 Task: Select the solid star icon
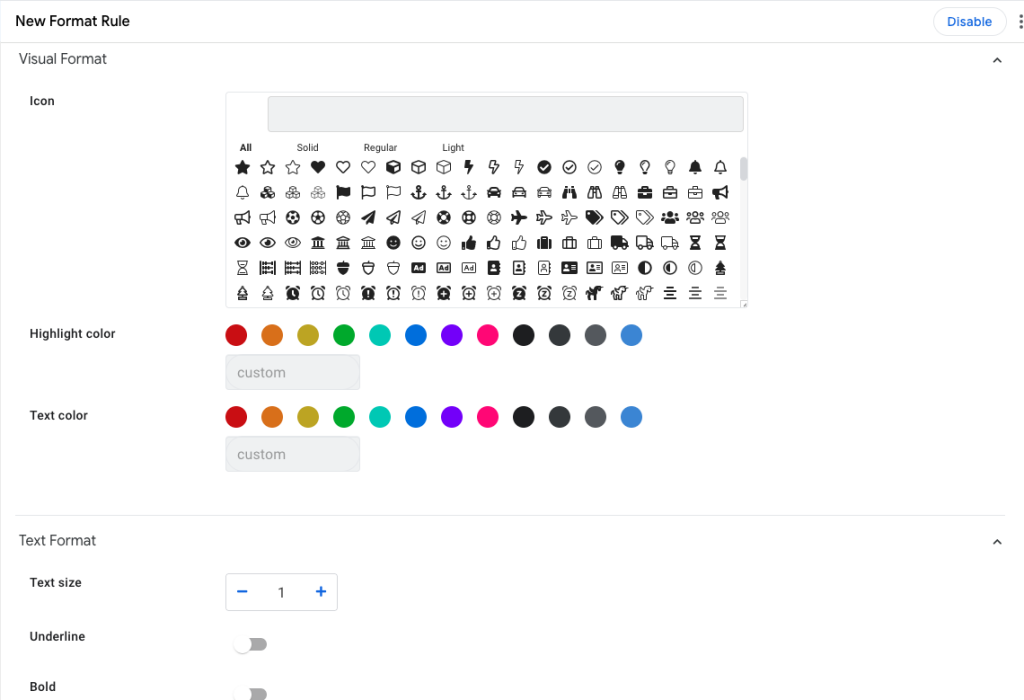(x=242, y=167)
